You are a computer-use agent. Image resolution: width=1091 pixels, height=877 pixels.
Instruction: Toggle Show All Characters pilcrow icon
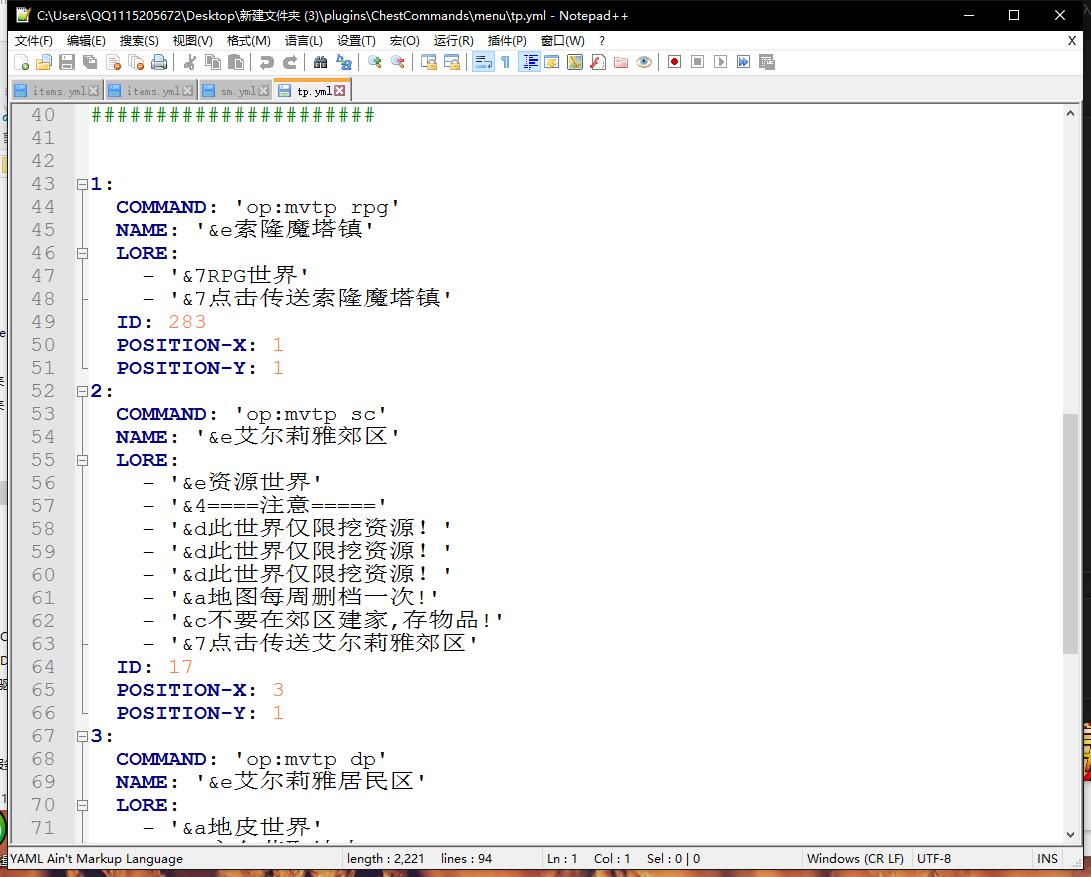(x=506, y=63)
